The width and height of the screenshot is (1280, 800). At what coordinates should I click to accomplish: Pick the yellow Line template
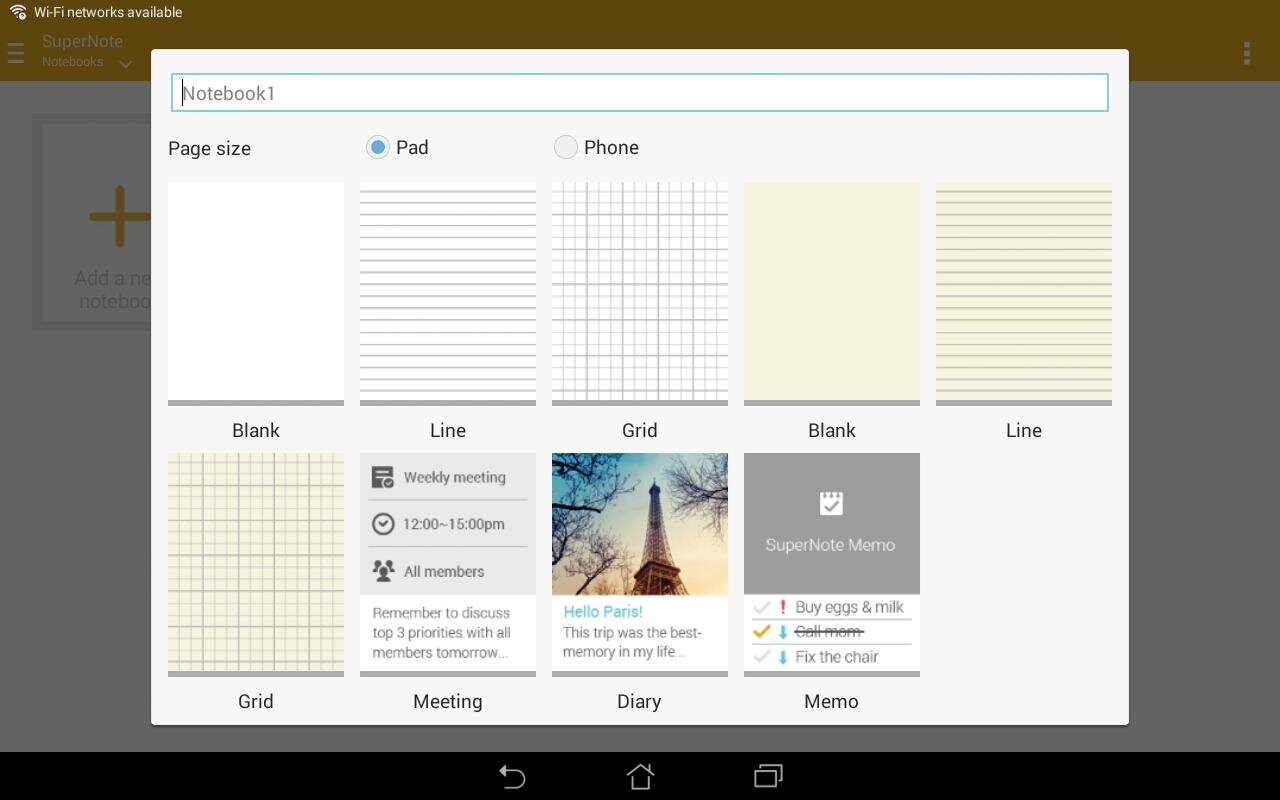click(1024, 293)
